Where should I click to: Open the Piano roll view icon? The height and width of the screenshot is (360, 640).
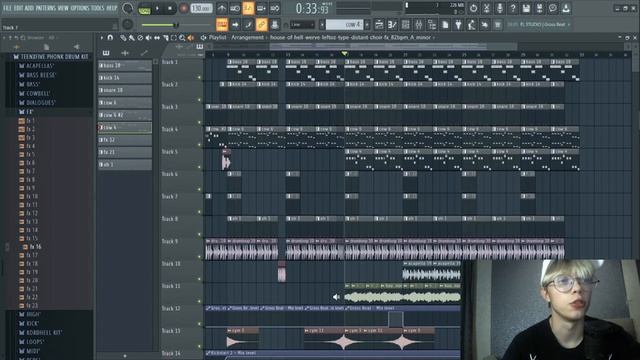coord(392,24)
